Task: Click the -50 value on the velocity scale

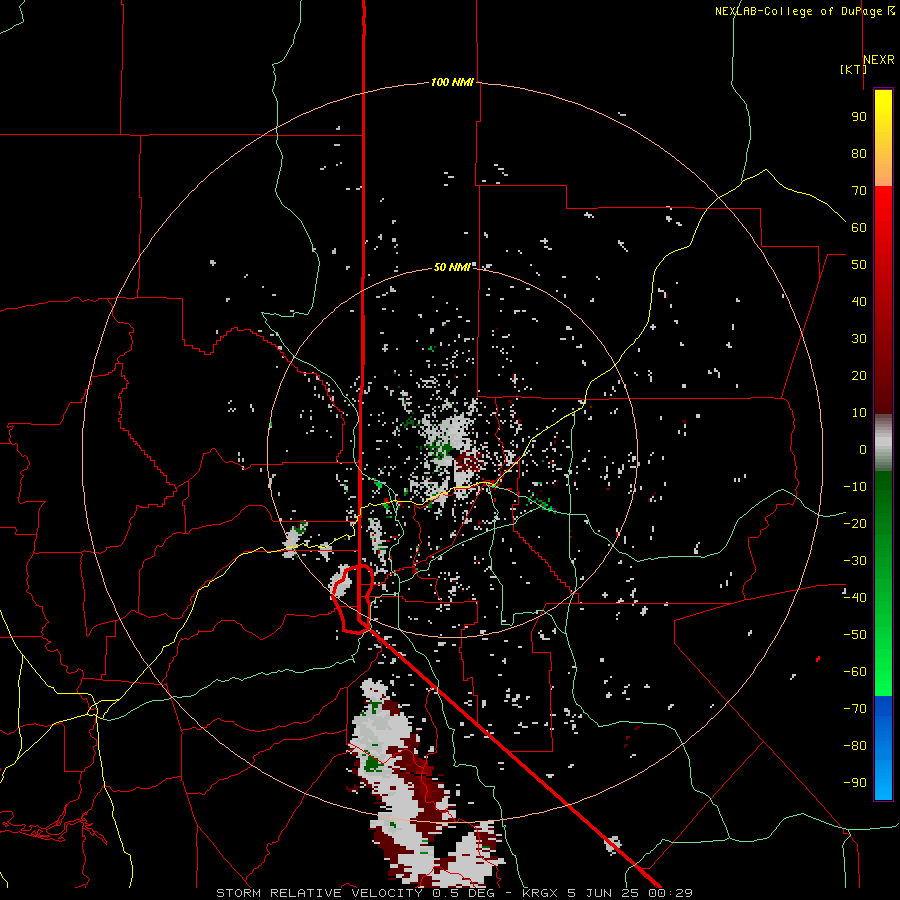Action: (x=855, y=634)
